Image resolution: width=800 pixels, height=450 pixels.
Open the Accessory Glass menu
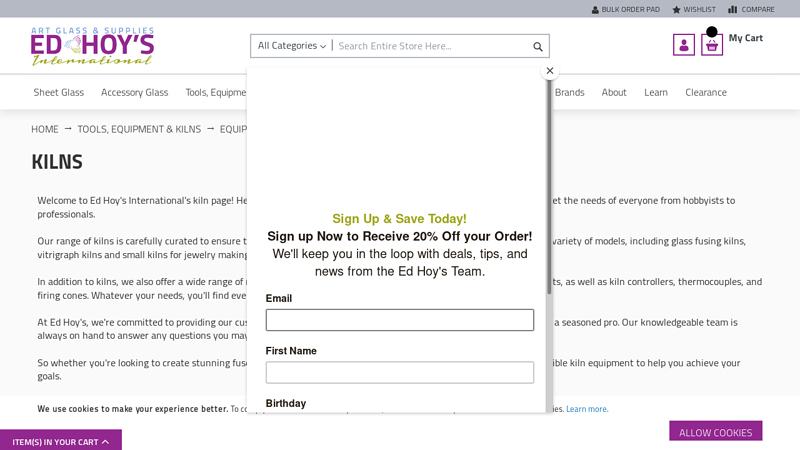pyautogui.click(x=134, y=92)
